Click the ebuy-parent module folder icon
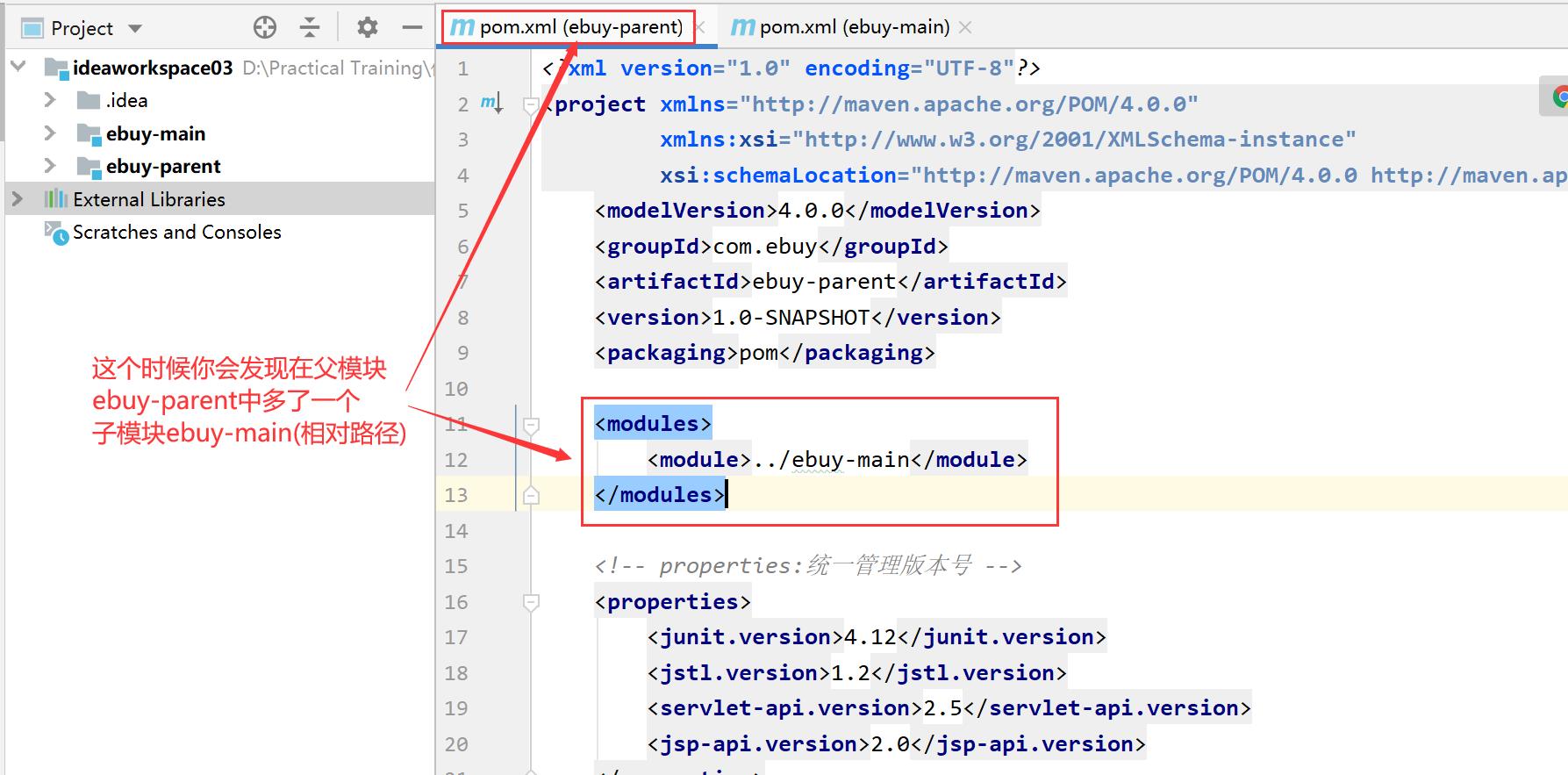Image resolution: width=1568 pixels, height=775 pixels. pyautogui.click(x=89, y=167)
